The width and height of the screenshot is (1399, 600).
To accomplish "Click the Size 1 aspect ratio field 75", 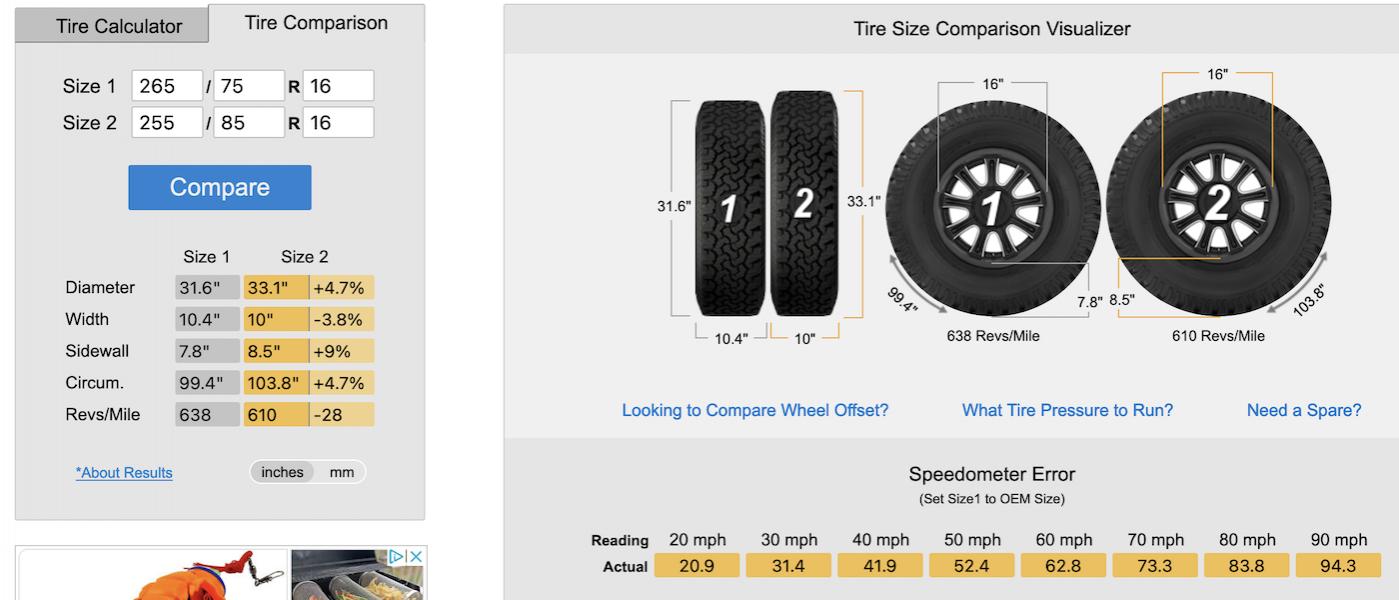I will click(249, 86).
